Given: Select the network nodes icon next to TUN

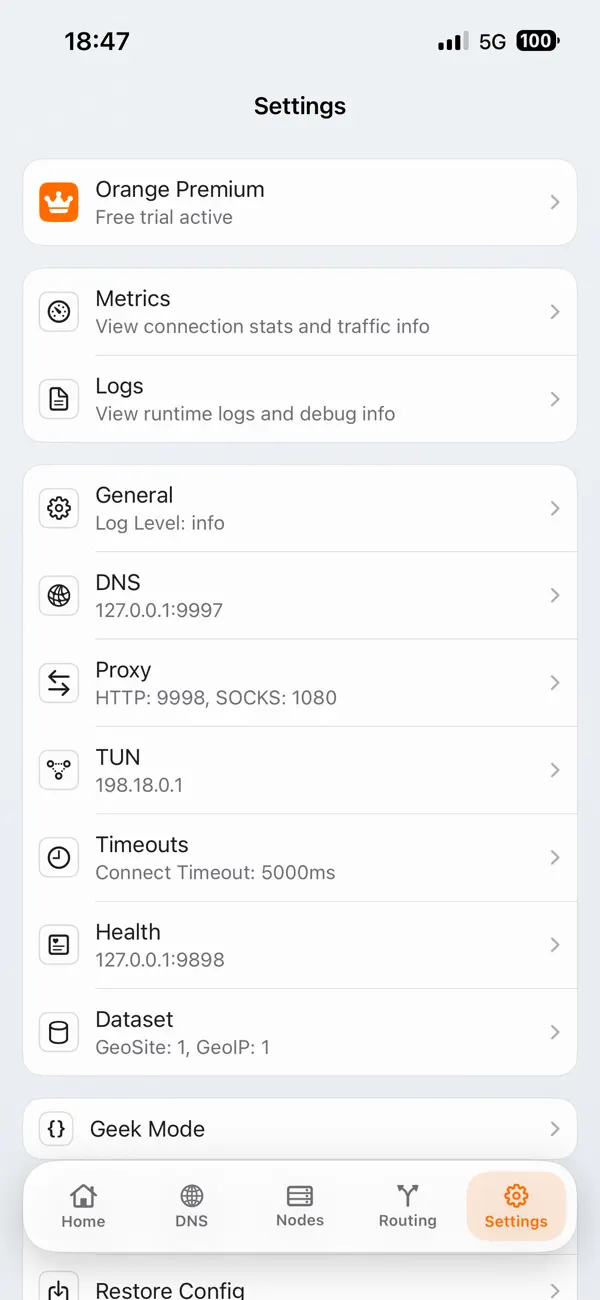Looking at the screenshot, I should tap(59, 770).
